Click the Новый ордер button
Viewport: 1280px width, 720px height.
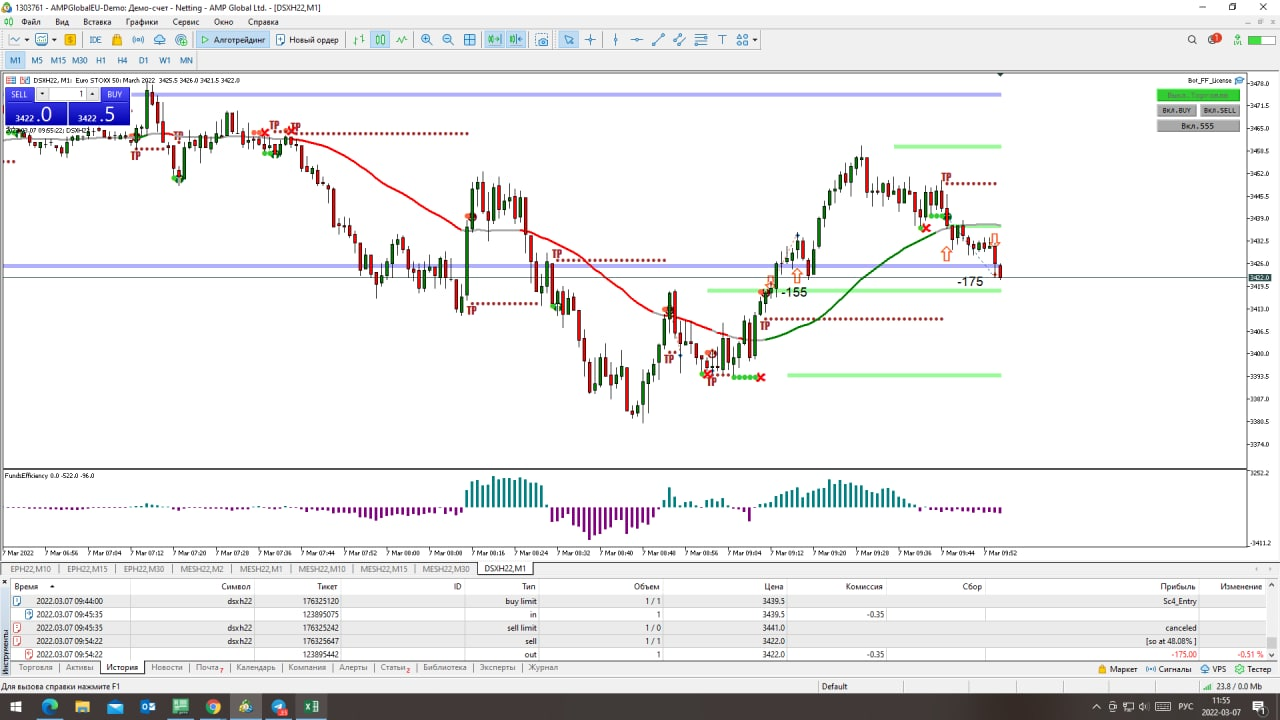tap(306, 40)
